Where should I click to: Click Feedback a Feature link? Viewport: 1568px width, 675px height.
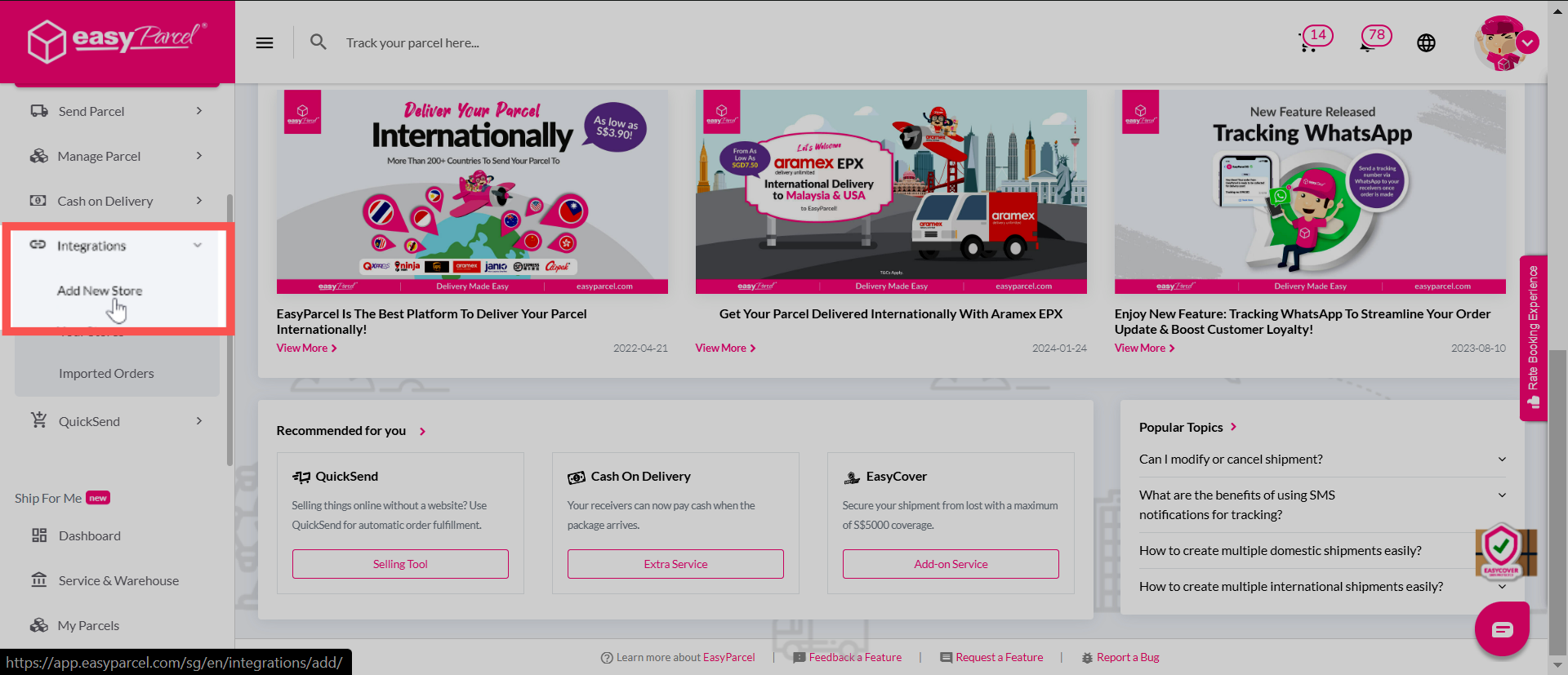coord(848,657)
